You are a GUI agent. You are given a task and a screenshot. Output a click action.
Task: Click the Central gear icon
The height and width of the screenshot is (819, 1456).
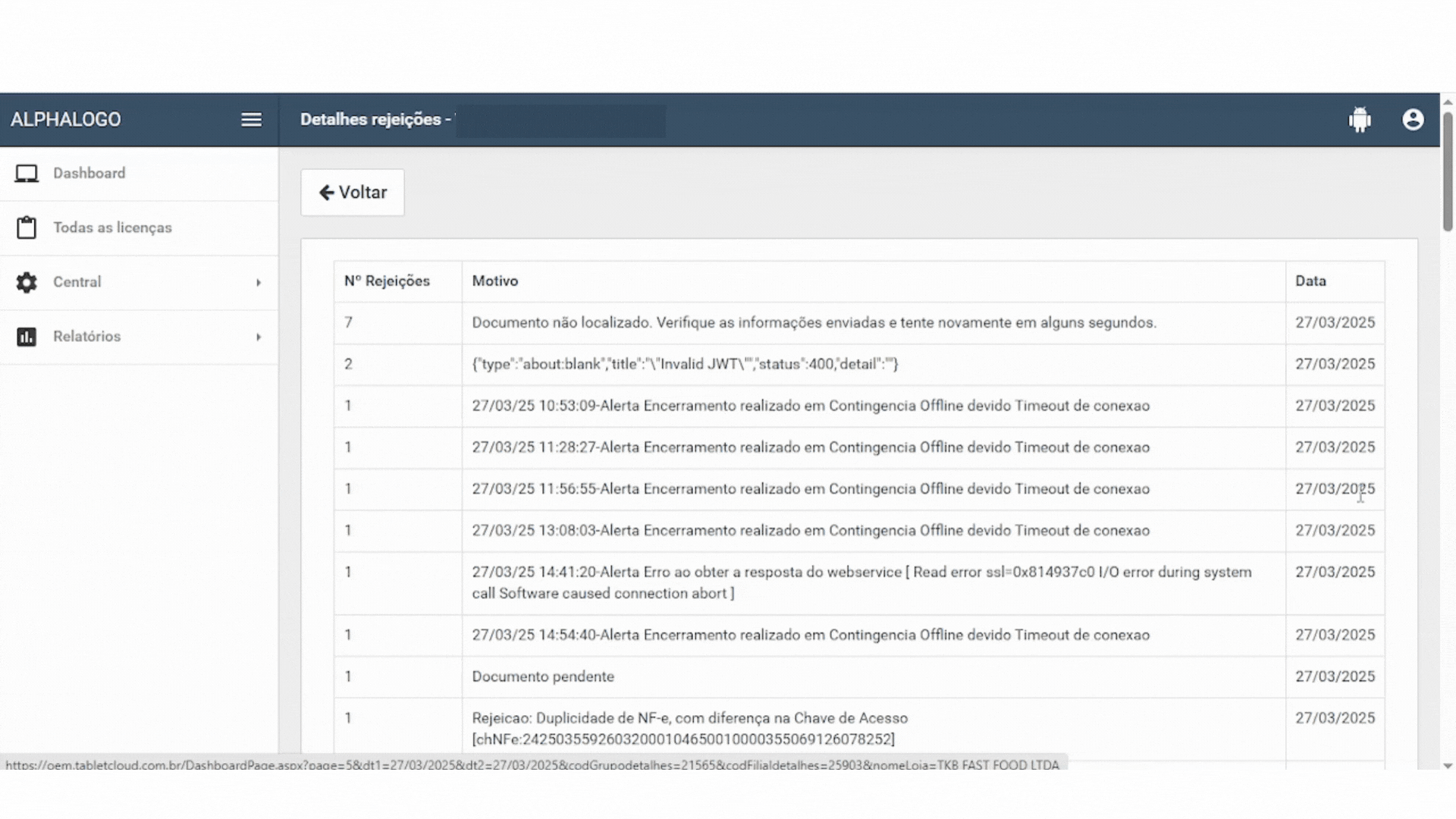point(27,282)
